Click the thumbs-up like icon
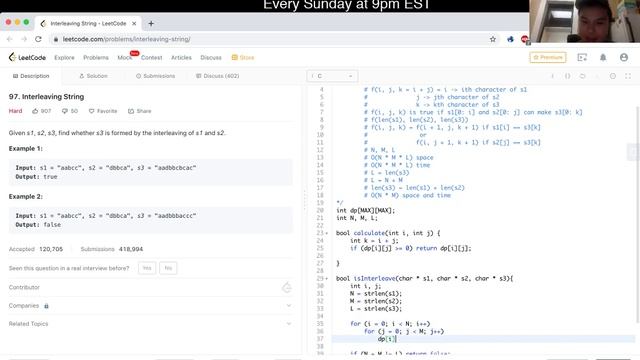This screenshot has width=640, height=360. click(x=35, y=111)
